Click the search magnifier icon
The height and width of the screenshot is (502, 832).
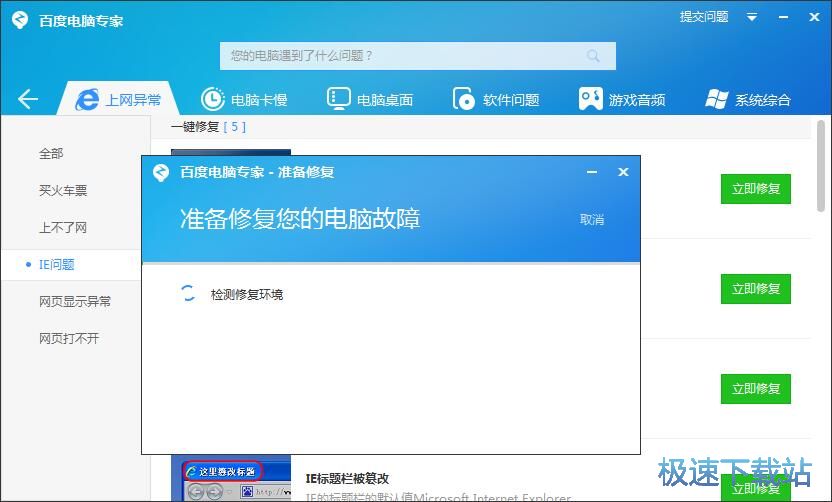click(593, 56)
